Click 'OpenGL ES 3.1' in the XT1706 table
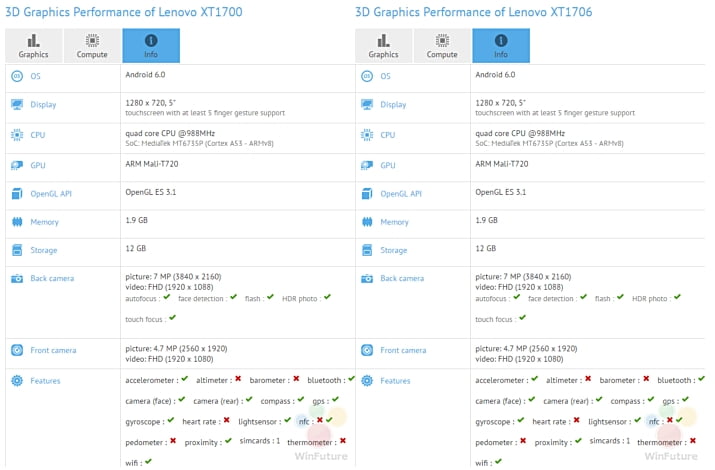This screenshot has width=715, height=470. point(500,192)
